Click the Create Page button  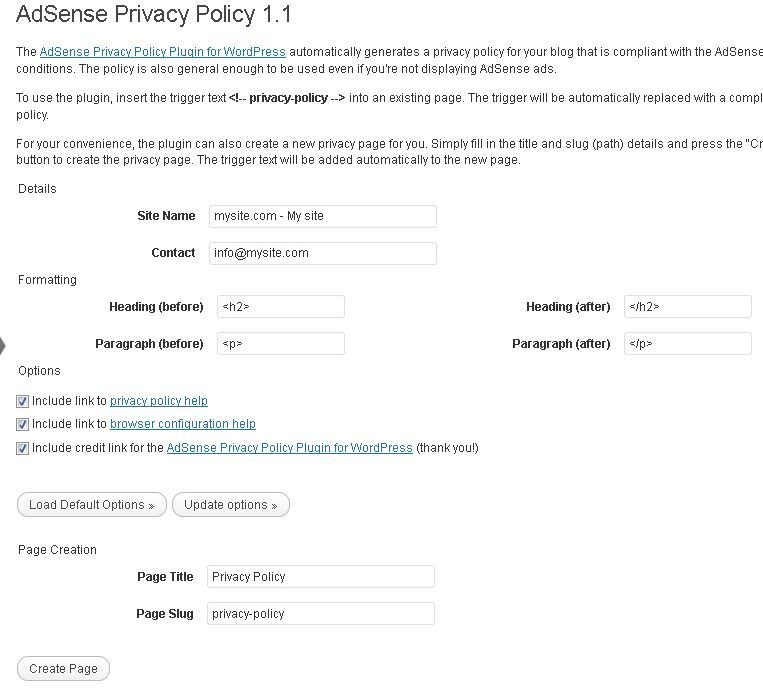pos(63,669)
